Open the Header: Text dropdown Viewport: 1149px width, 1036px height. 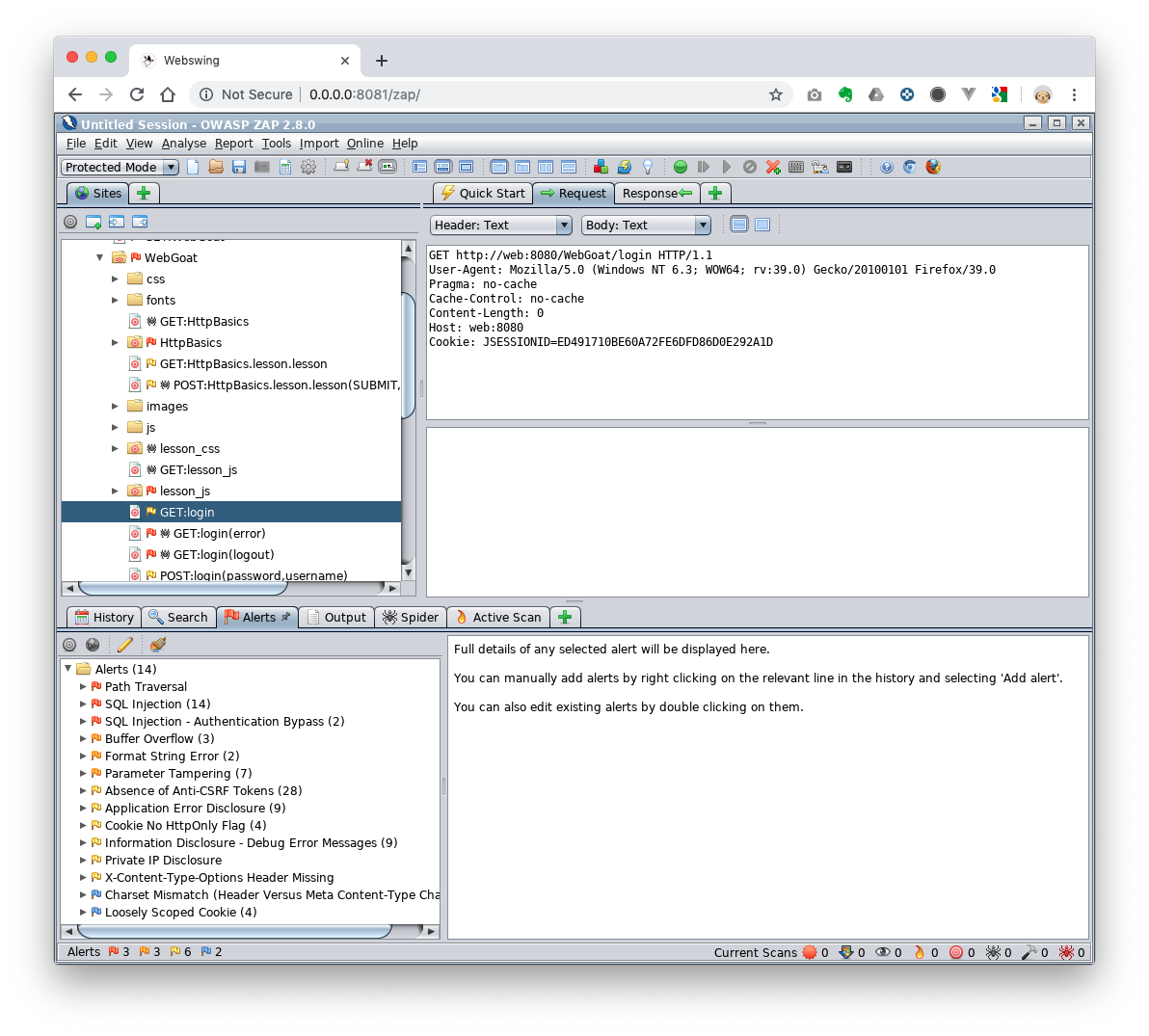501,225
